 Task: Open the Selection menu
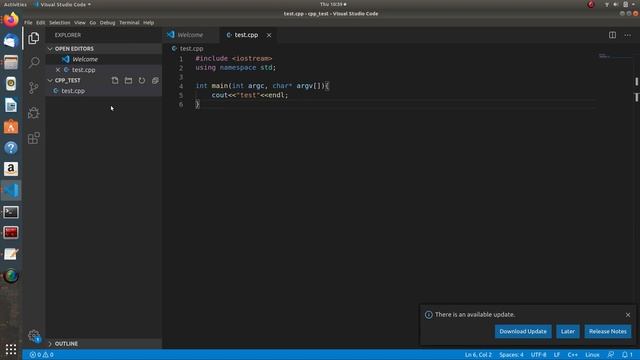(60, 23)
